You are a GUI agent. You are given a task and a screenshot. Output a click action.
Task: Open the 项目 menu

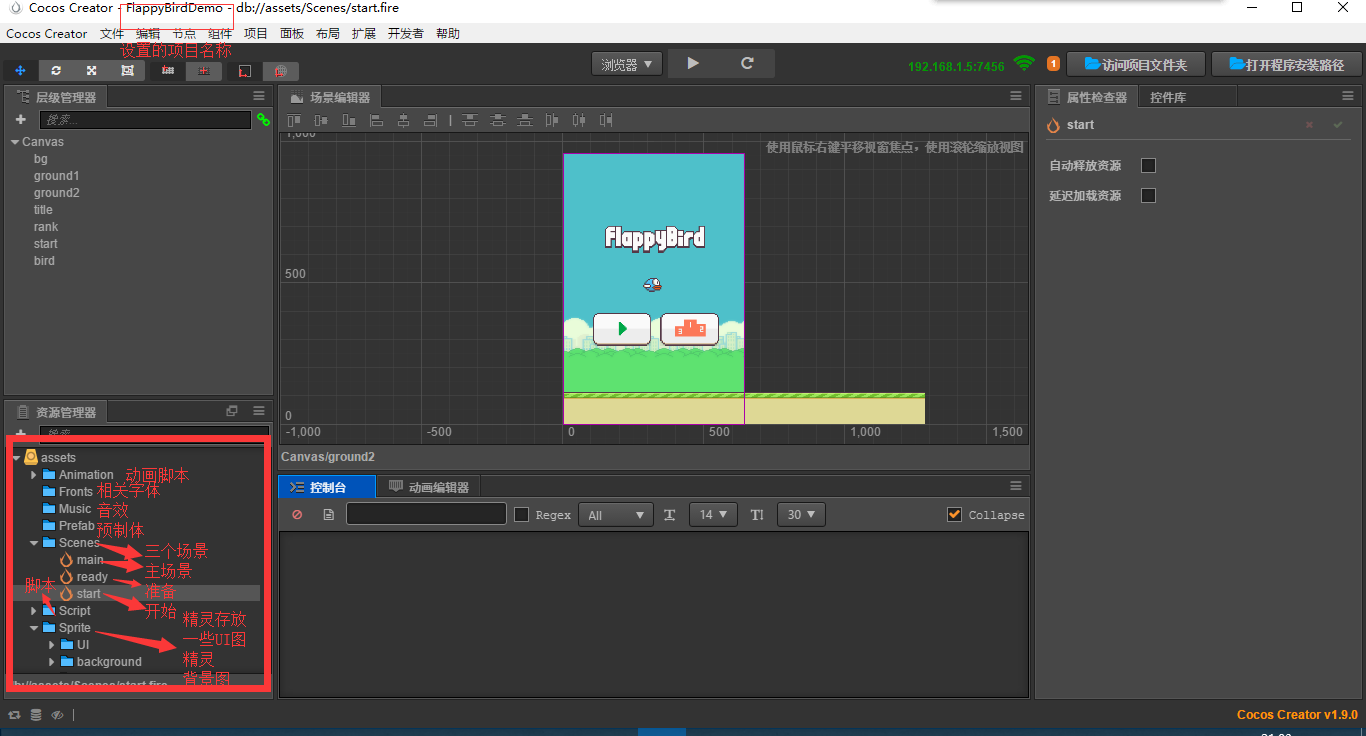256,33
